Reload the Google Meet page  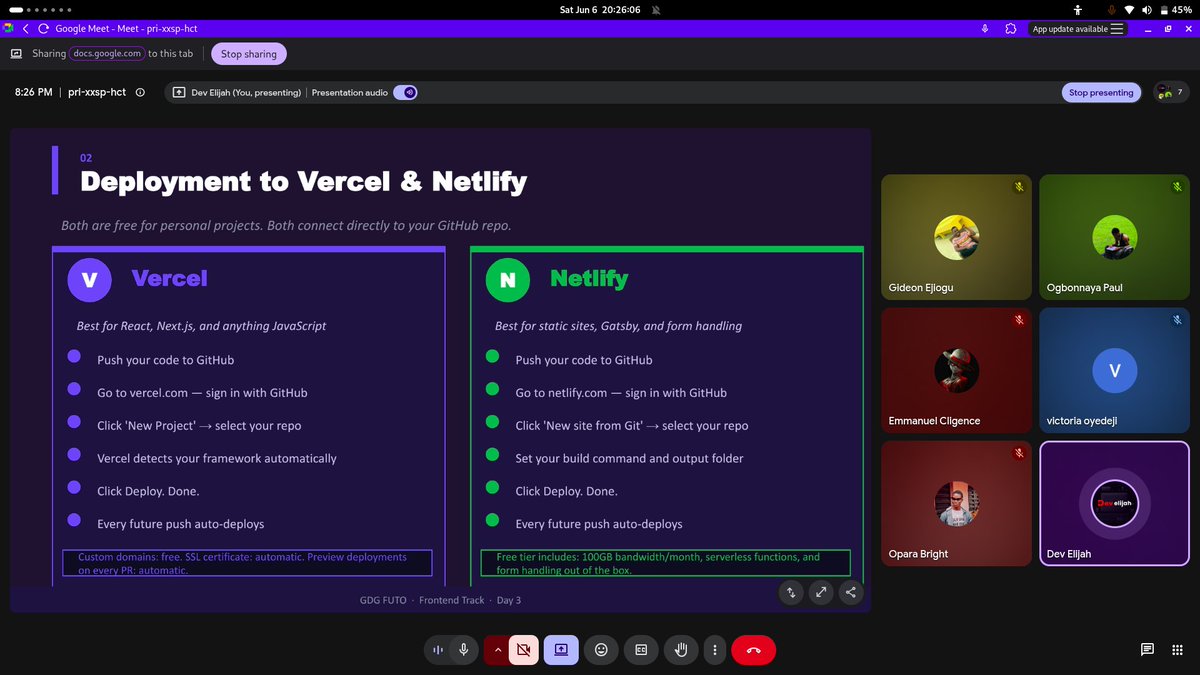(x=43, y=29)
